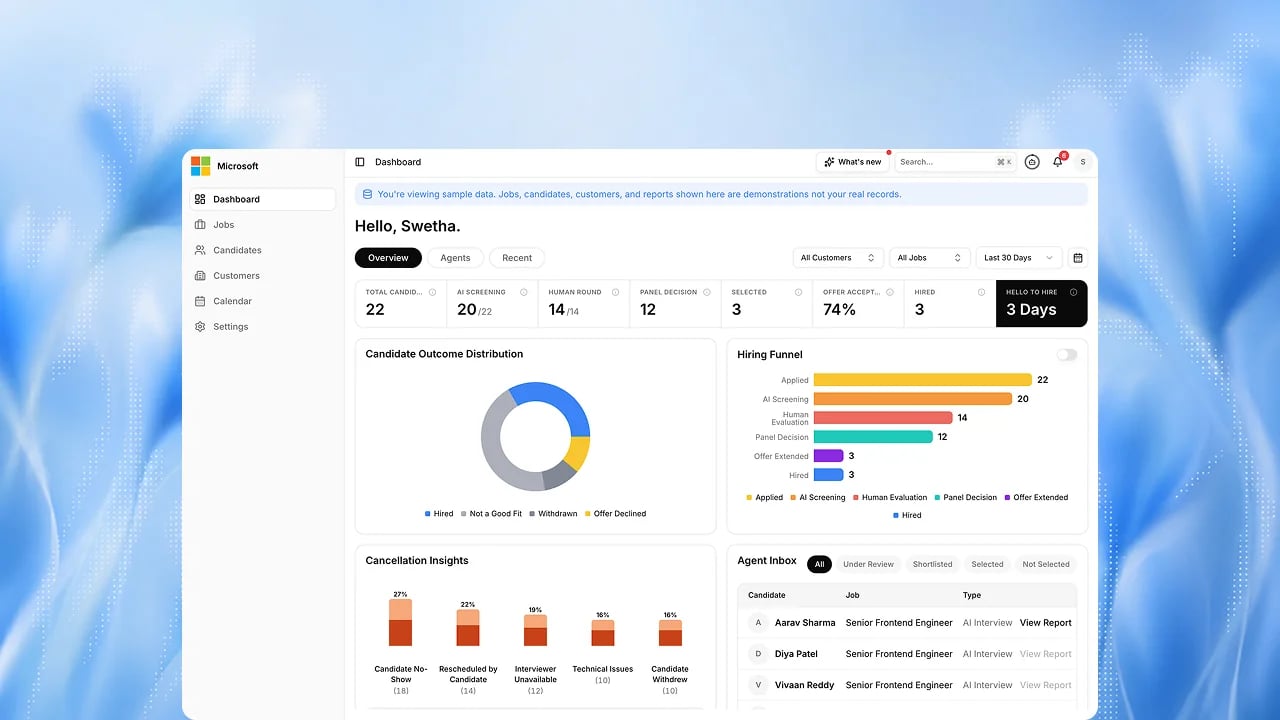Switch to the Agents tab
The height and width of the screenshot is (720, 1280).
455,258
